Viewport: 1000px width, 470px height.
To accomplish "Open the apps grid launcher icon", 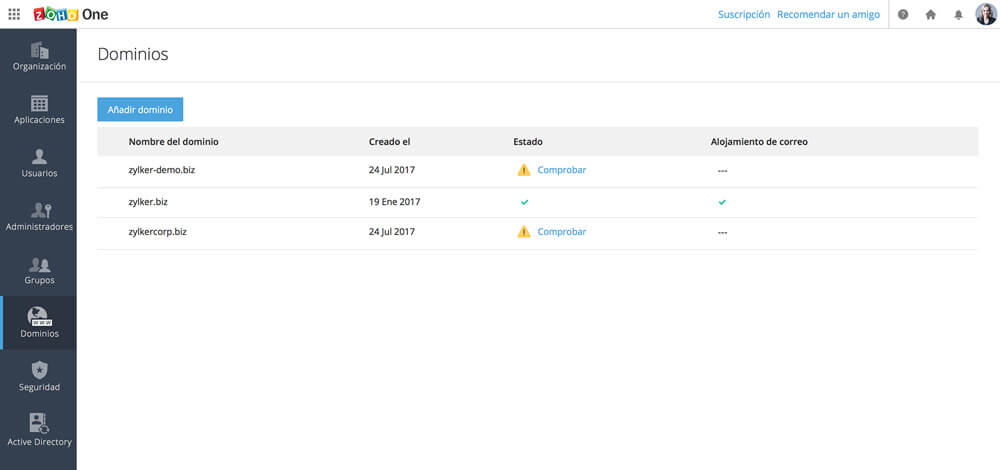I will [14, 15].
